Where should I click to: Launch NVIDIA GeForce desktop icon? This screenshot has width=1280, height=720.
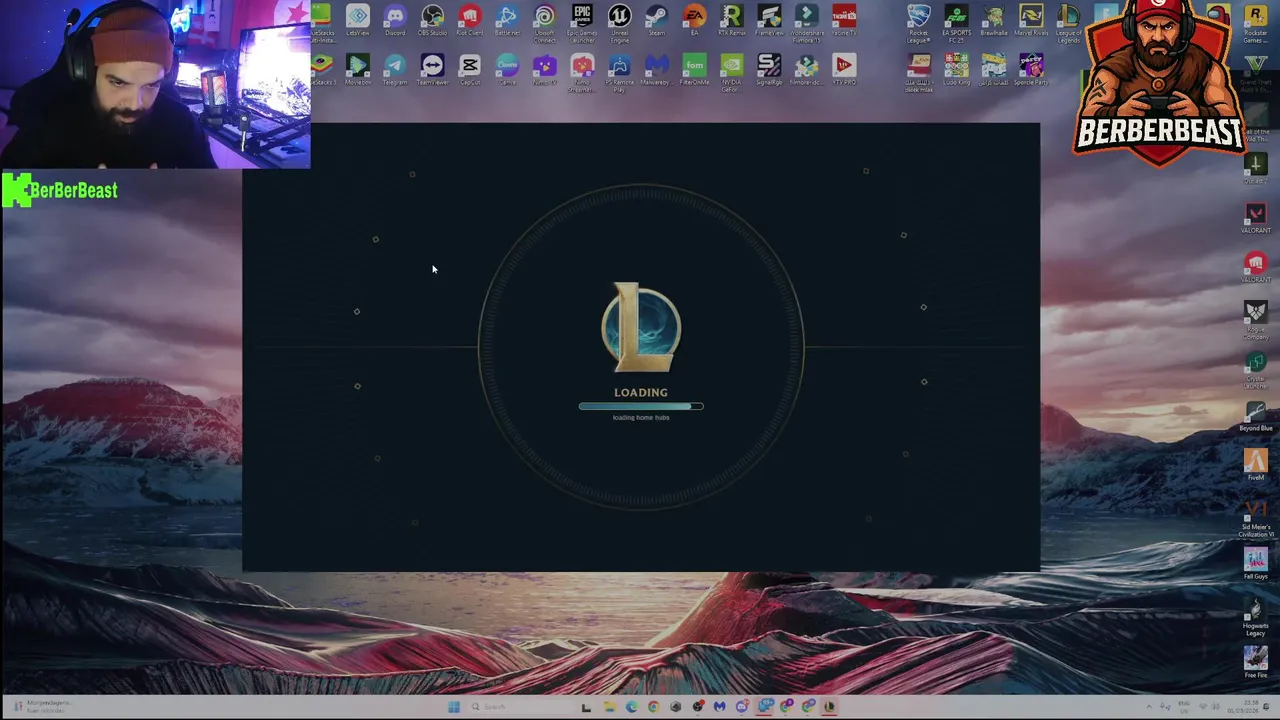click(731, 73)
